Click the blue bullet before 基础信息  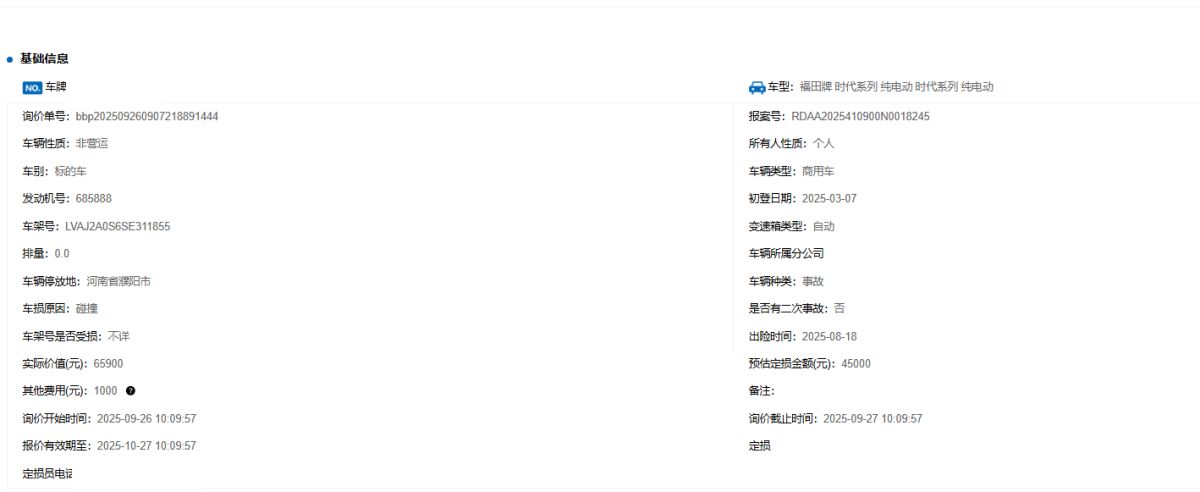[x=10, y=60]
